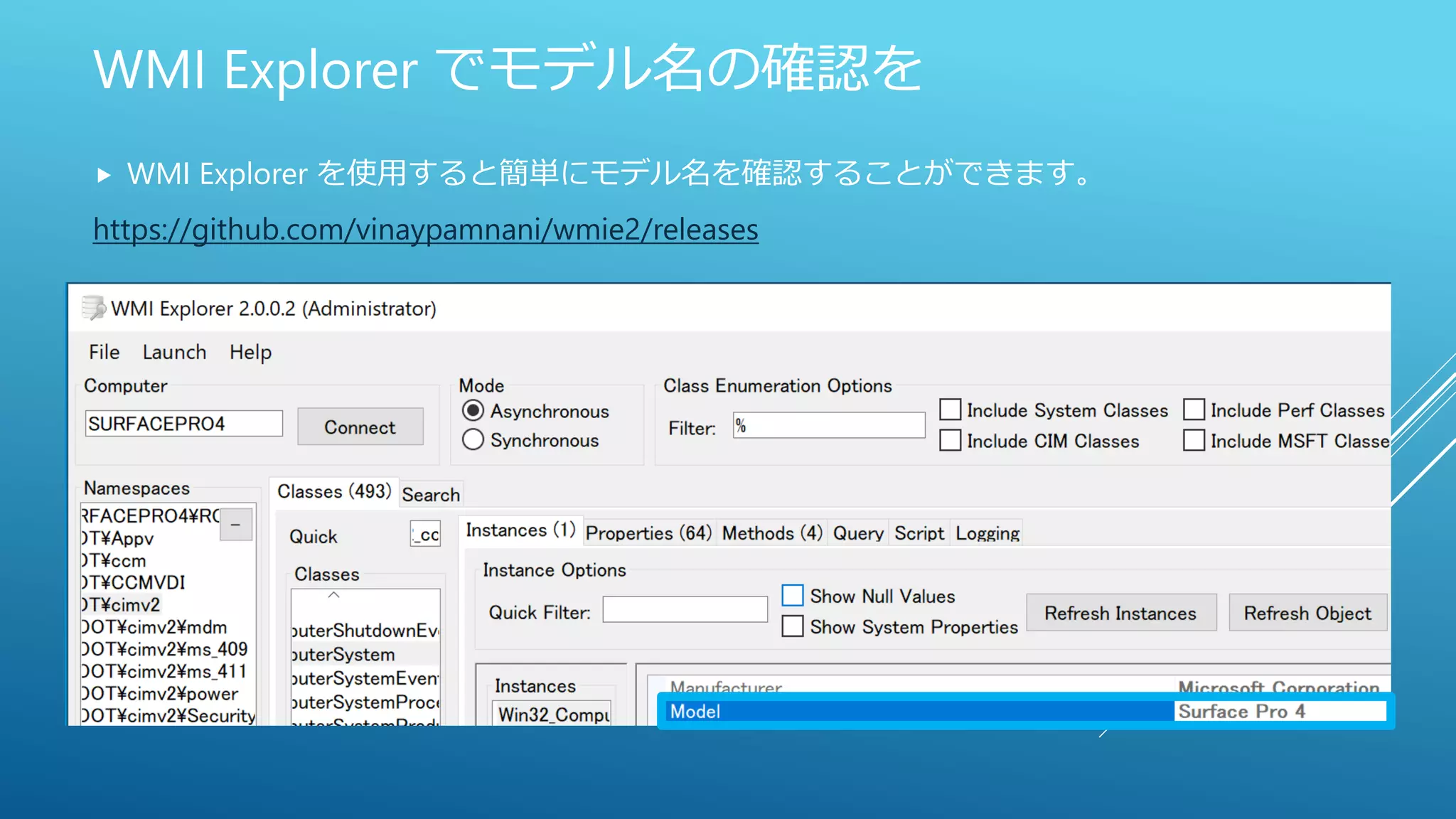Select the cimv2¥mdm namespace

tap(154, 627)
